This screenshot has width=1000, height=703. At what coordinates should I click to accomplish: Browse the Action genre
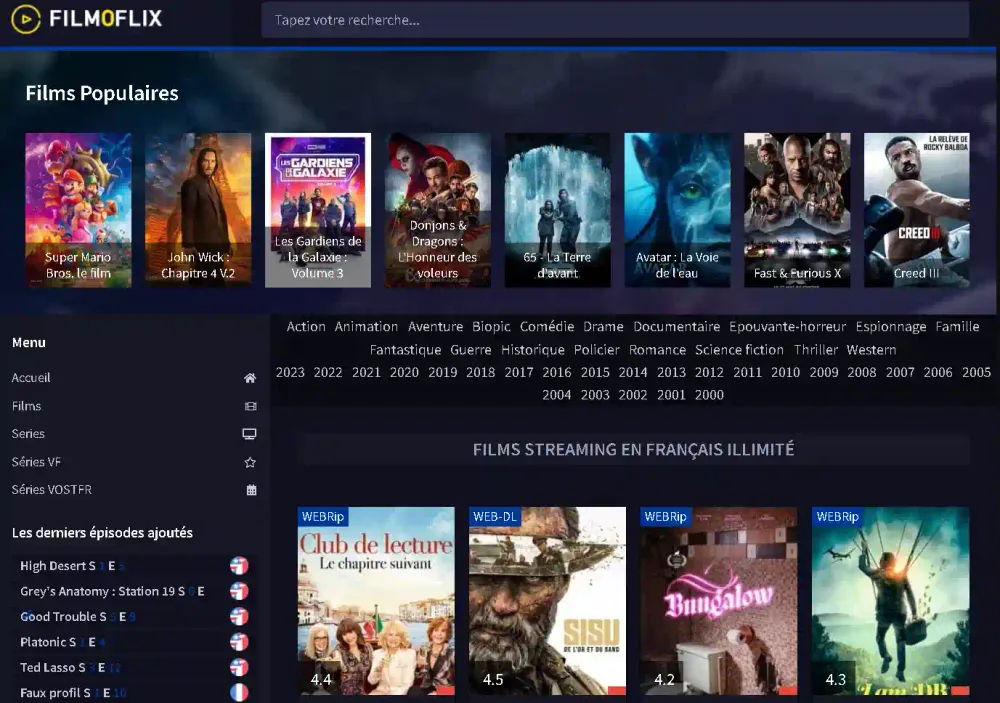[x=306, y=326]
